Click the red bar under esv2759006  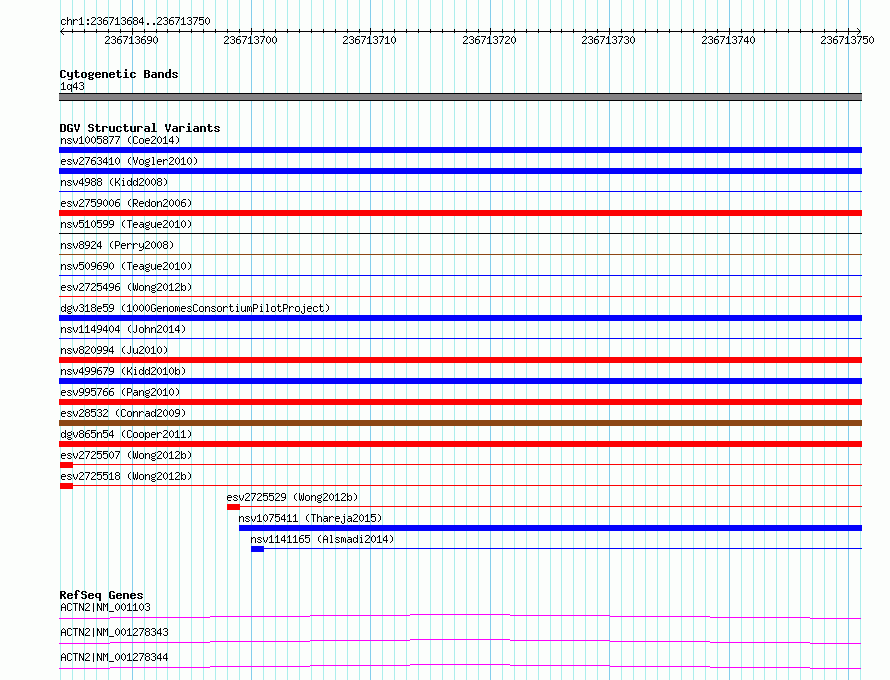point(460,213)
